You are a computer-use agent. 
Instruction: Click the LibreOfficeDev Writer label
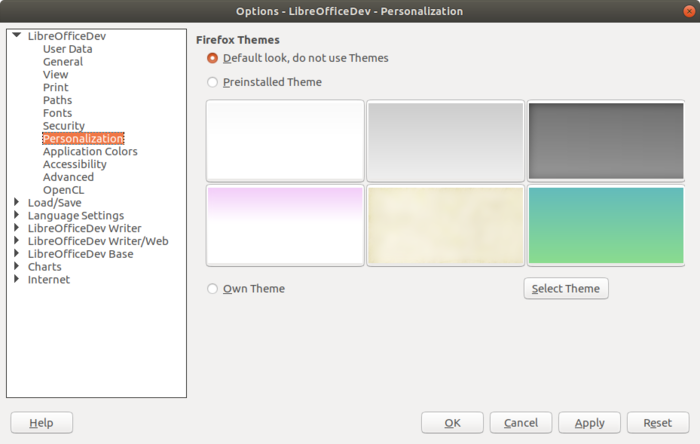(x=84, y=228)
